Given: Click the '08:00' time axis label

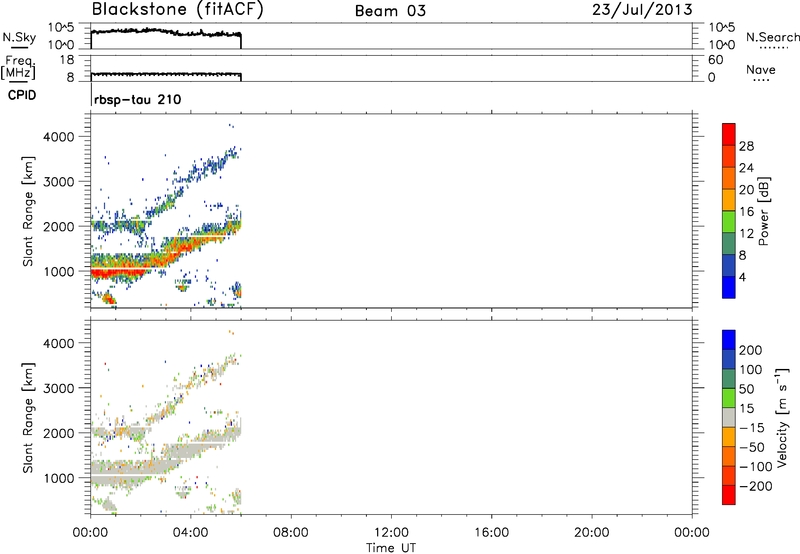Looking at the screenshot, I should [291, 533].
